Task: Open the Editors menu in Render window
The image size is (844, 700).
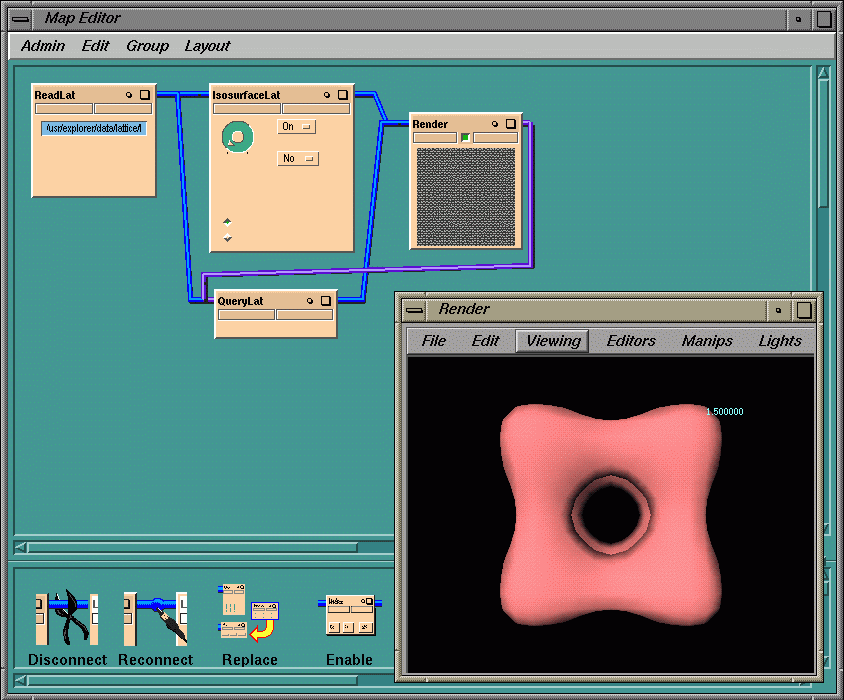Action: click(631, 341)
